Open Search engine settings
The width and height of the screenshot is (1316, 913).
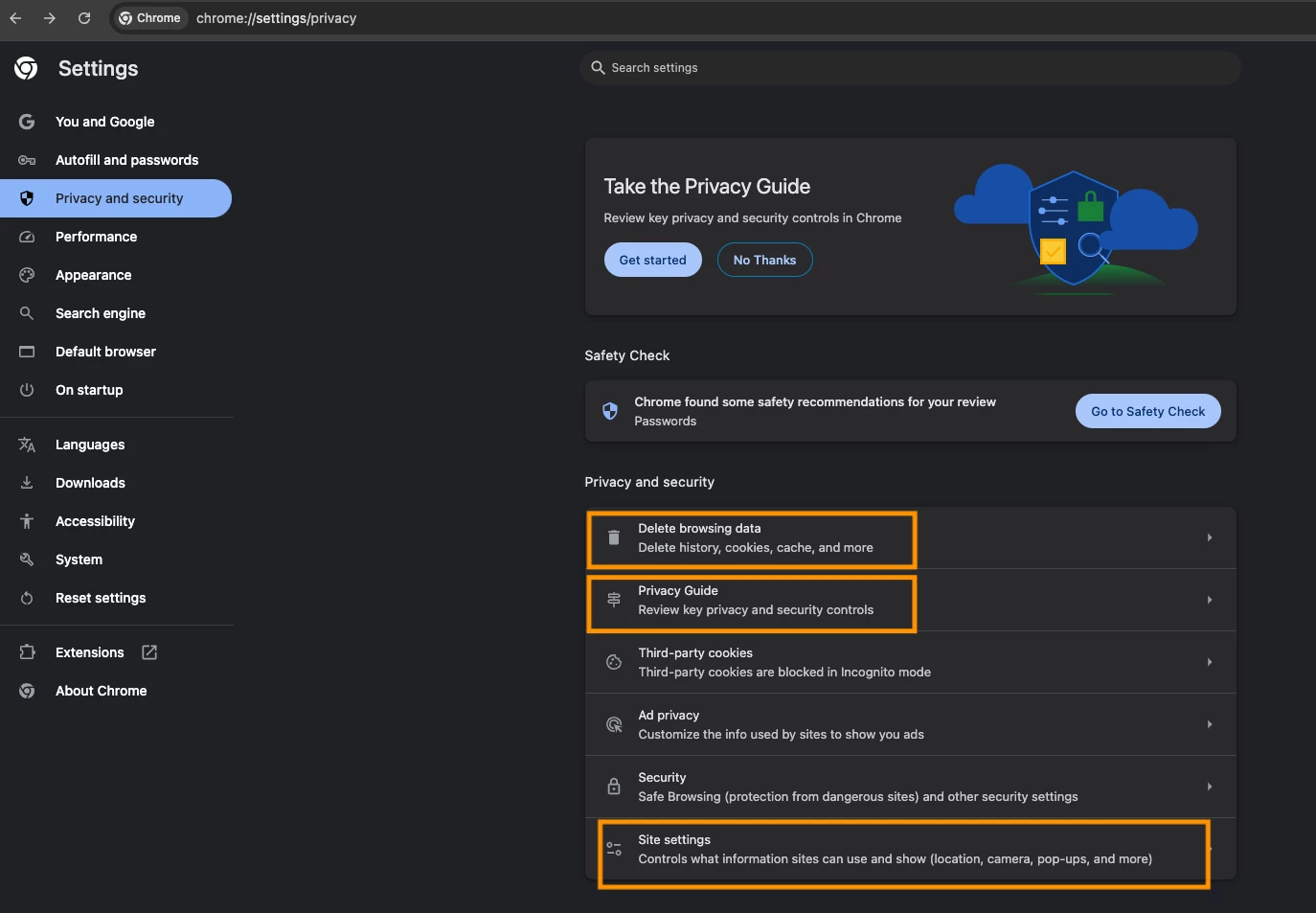[116, 313]
